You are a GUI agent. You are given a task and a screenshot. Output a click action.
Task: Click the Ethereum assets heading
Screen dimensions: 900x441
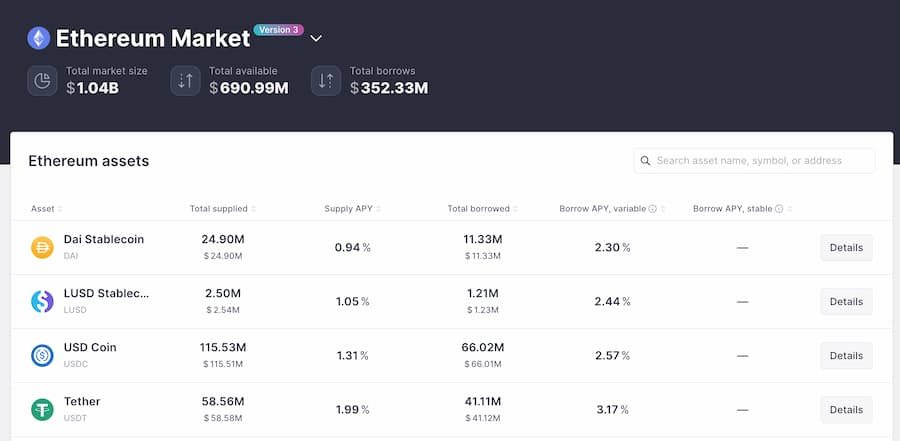(89, 161)
